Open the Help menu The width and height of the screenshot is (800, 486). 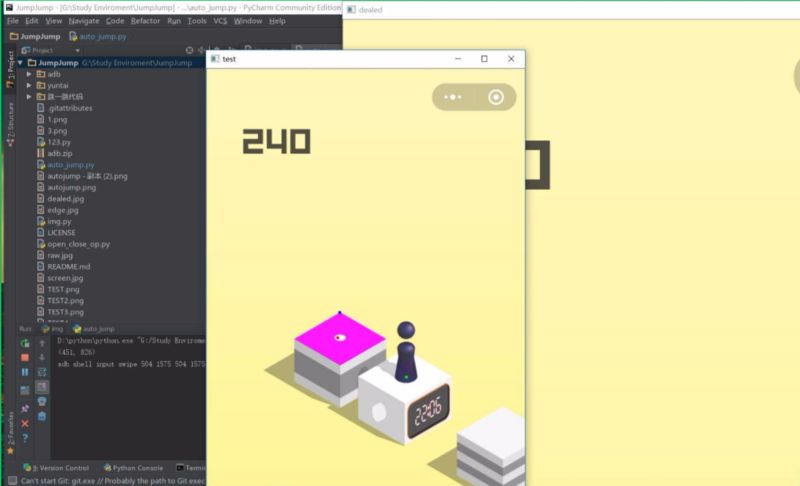point(278,21)
